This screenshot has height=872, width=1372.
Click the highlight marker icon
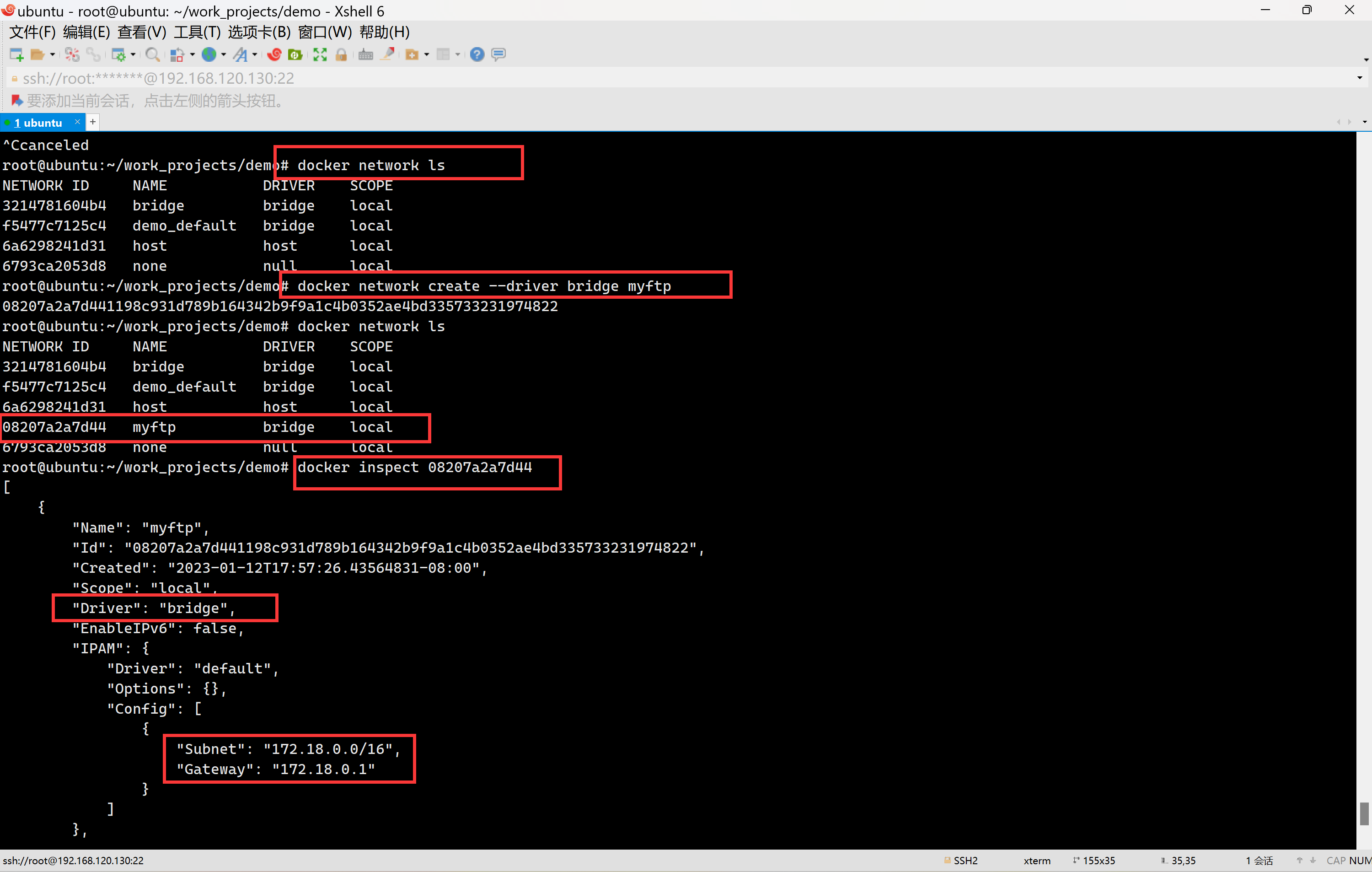coord(388,54)
